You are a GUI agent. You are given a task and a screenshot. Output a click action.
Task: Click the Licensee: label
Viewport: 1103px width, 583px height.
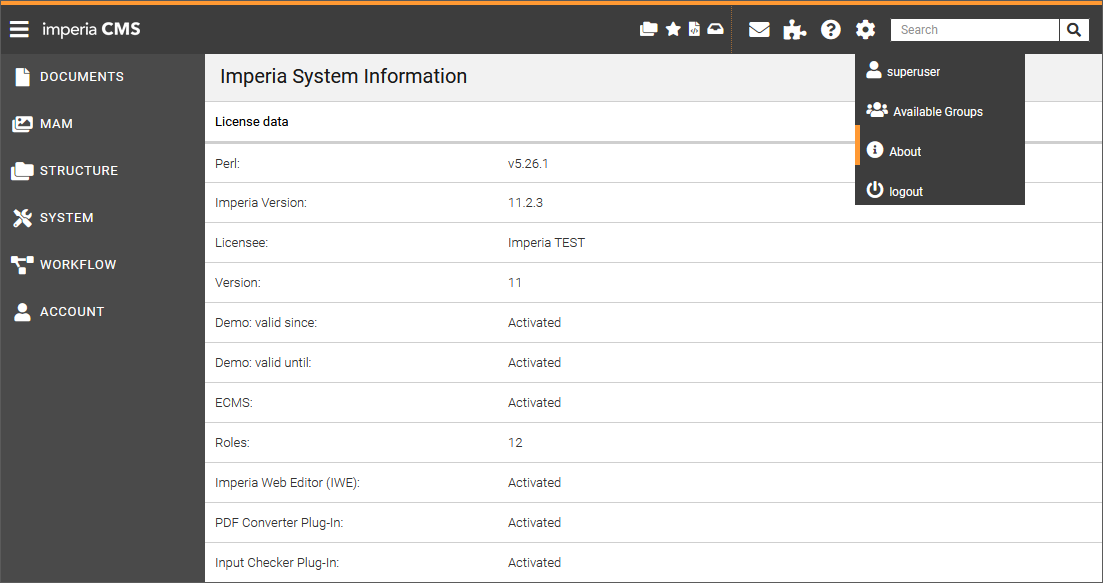(x=241, y=243)
